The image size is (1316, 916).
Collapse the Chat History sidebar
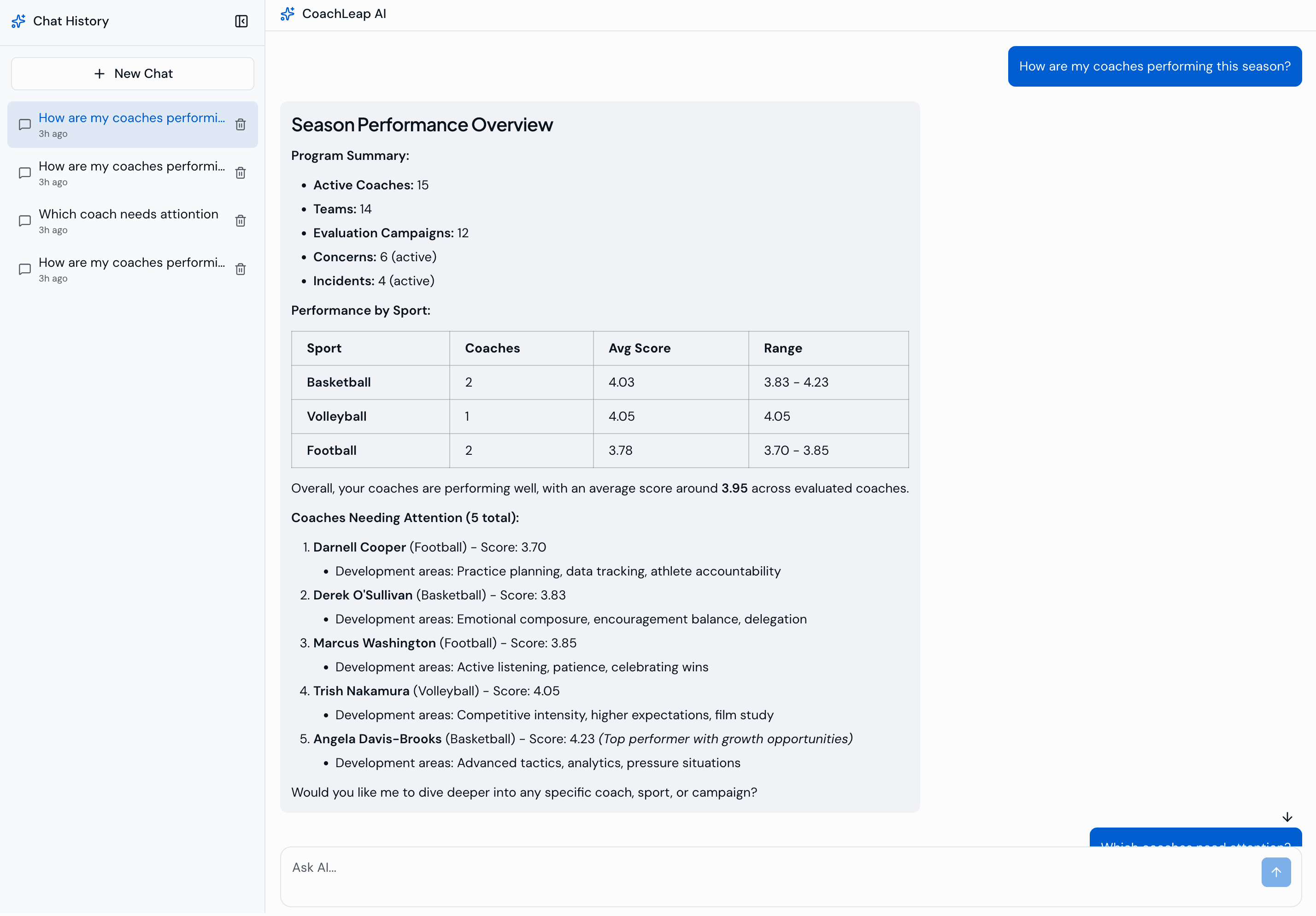[241, 21]
